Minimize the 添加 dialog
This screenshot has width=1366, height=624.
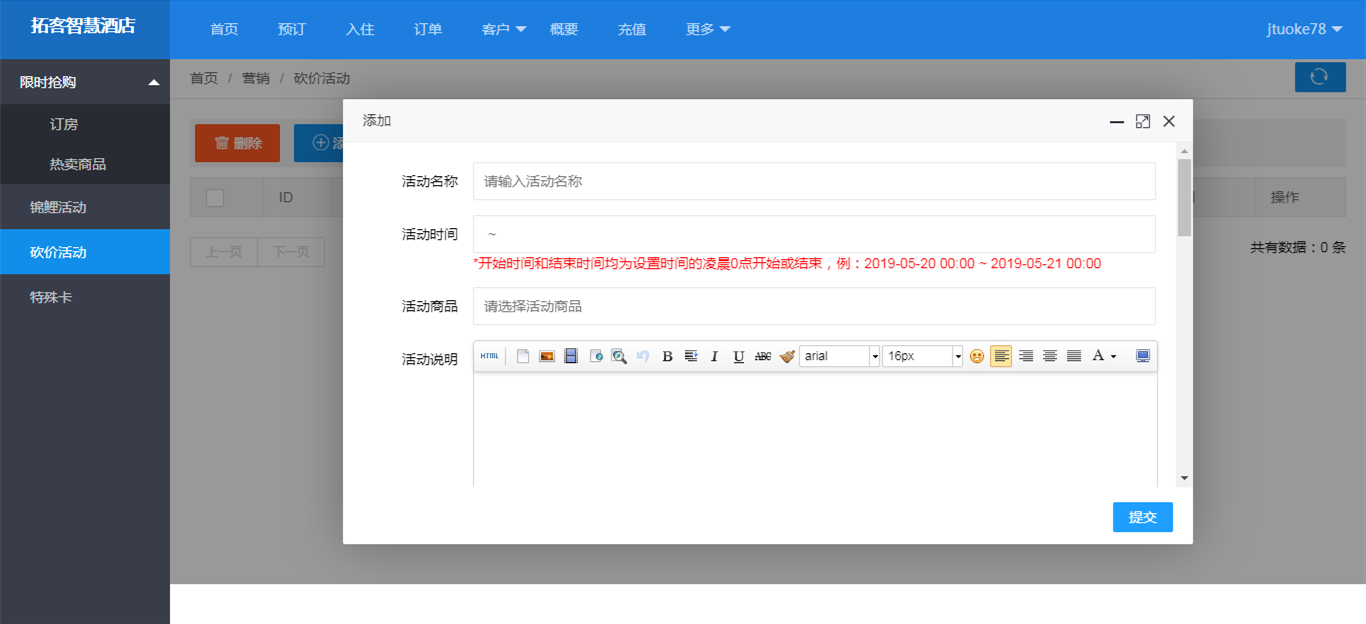pyautogui.click(x=1117, y=121)
